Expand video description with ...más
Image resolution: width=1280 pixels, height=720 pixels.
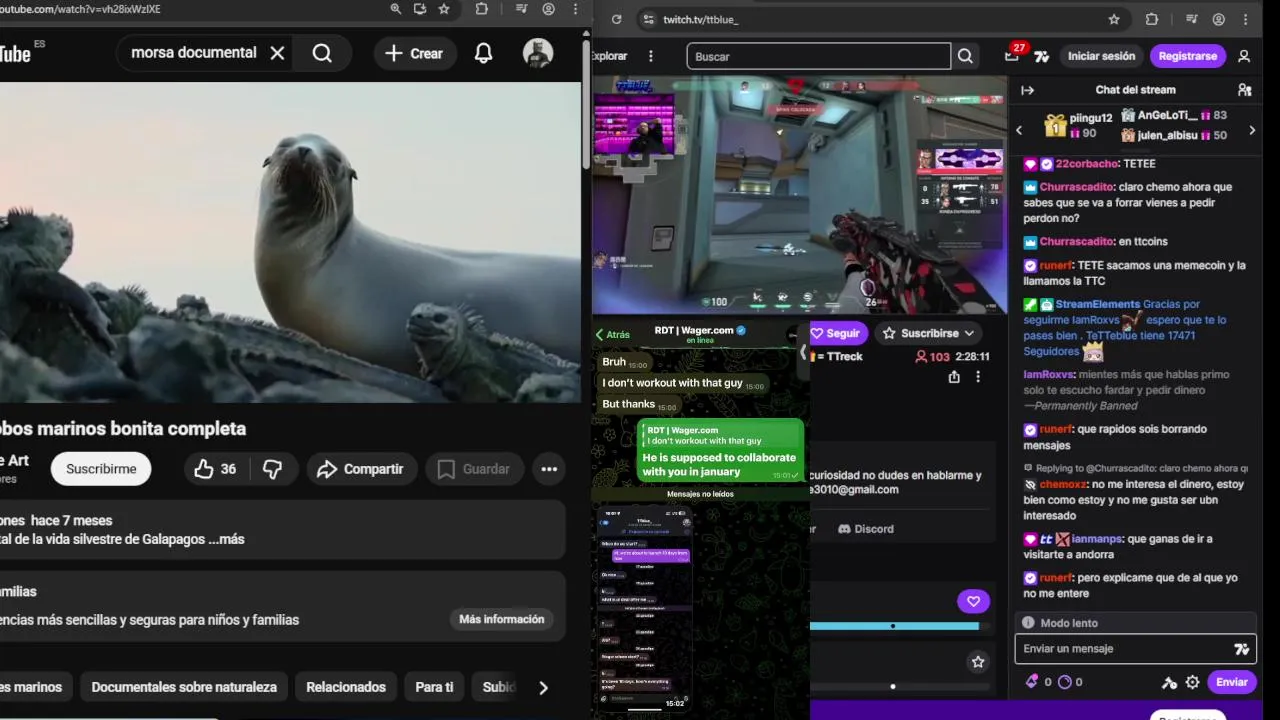click(226, 539)
